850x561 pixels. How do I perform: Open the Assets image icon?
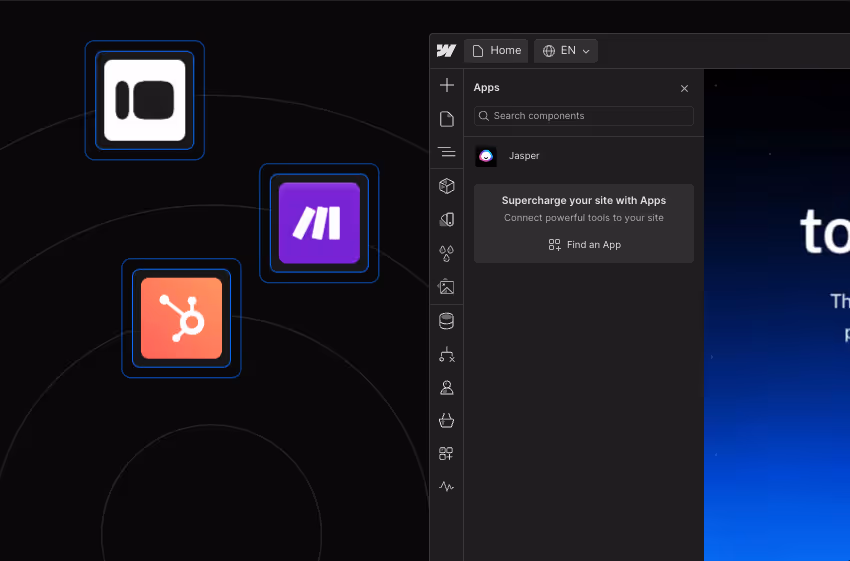pyautogui.click(x=447, y=286)
